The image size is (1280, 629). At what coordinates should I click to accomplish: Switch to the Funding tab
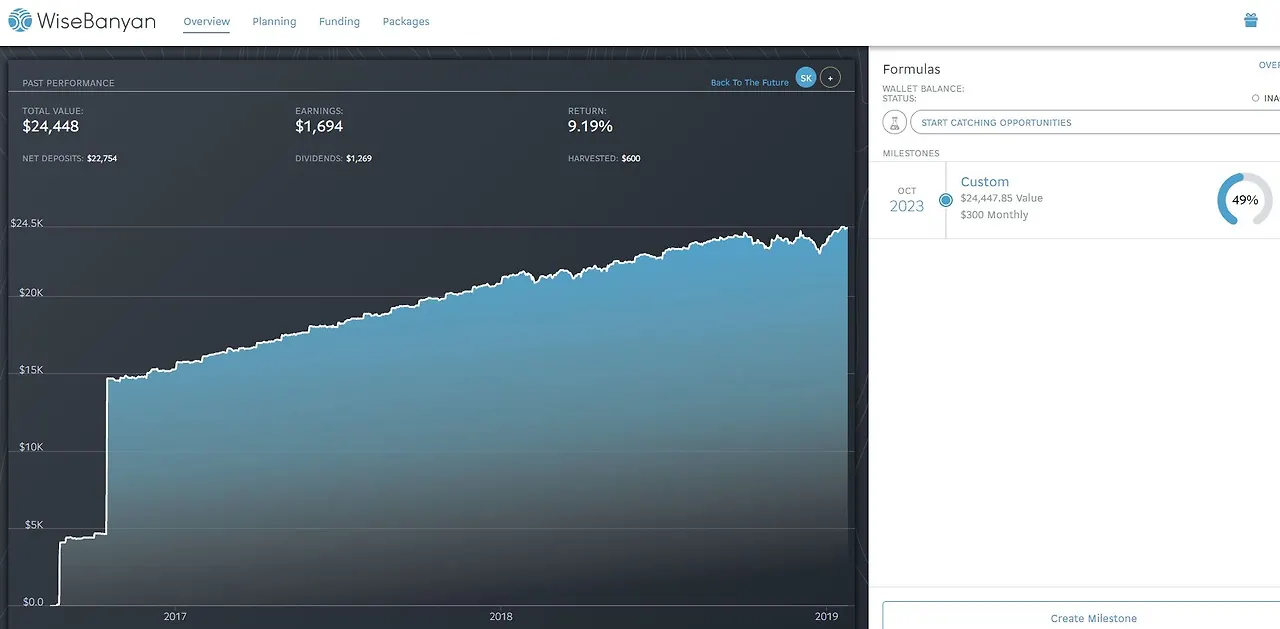pos(339,21)
